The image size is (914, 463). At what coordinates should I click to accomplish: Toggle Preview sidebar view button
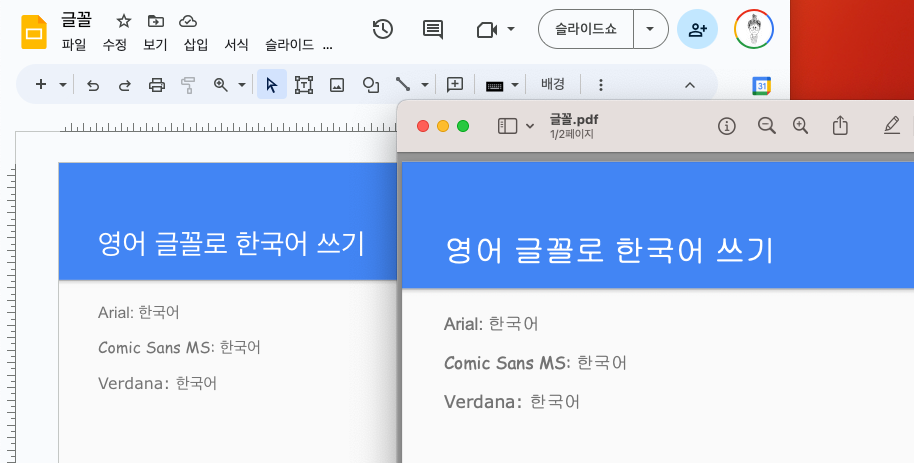coord(507,126)
